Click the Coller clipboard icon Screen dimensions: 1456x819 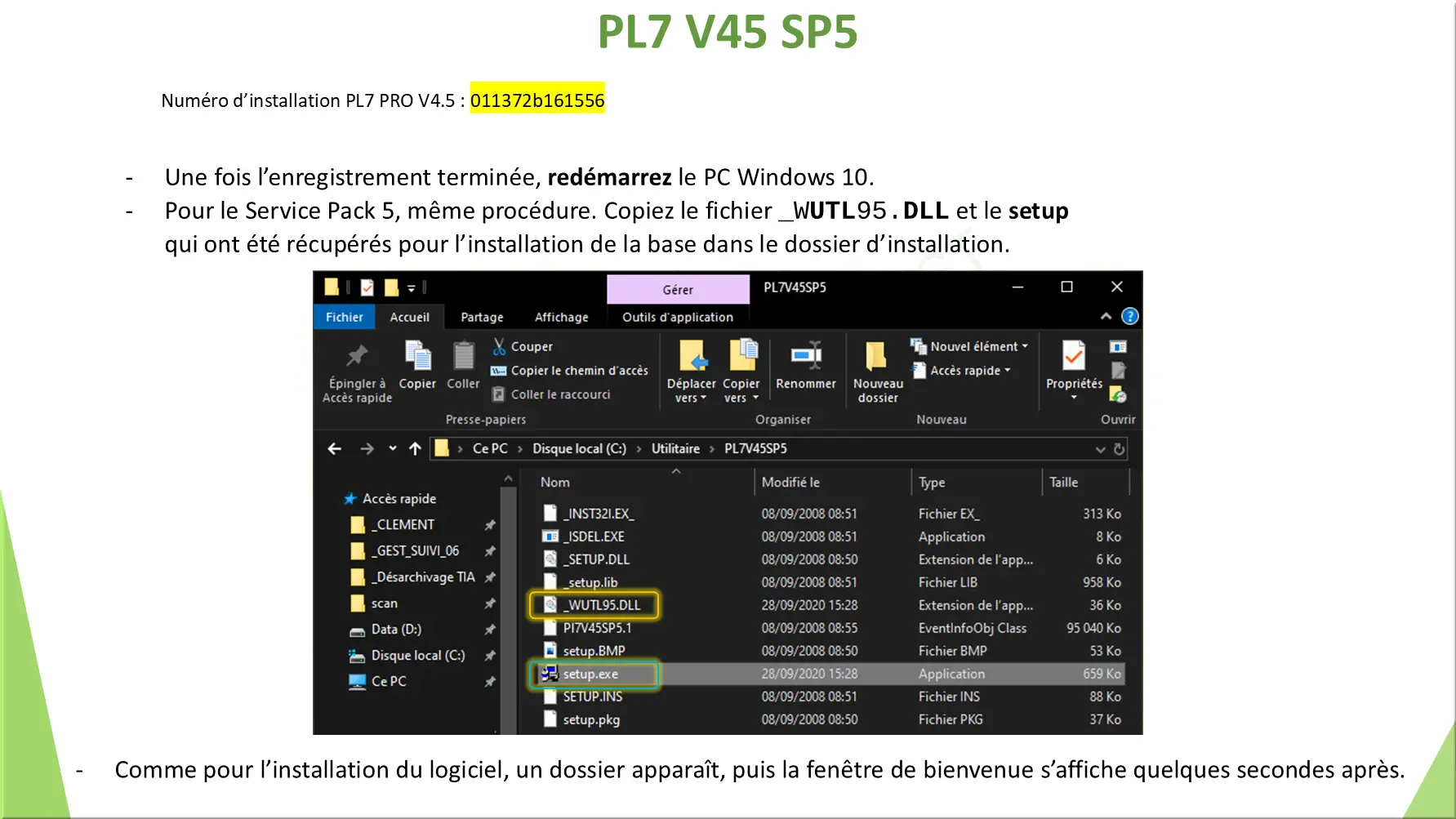[463, 357]
